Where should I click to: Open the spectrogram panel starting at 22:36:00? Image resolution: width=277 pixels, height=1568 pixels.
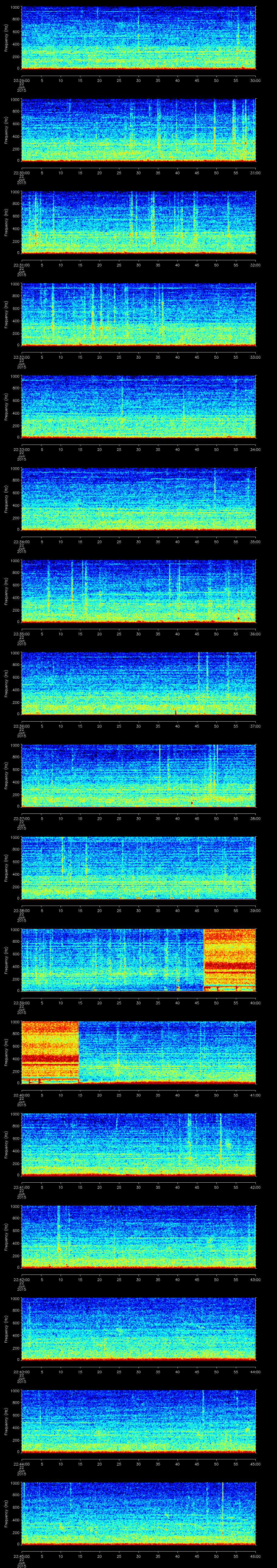138,683
